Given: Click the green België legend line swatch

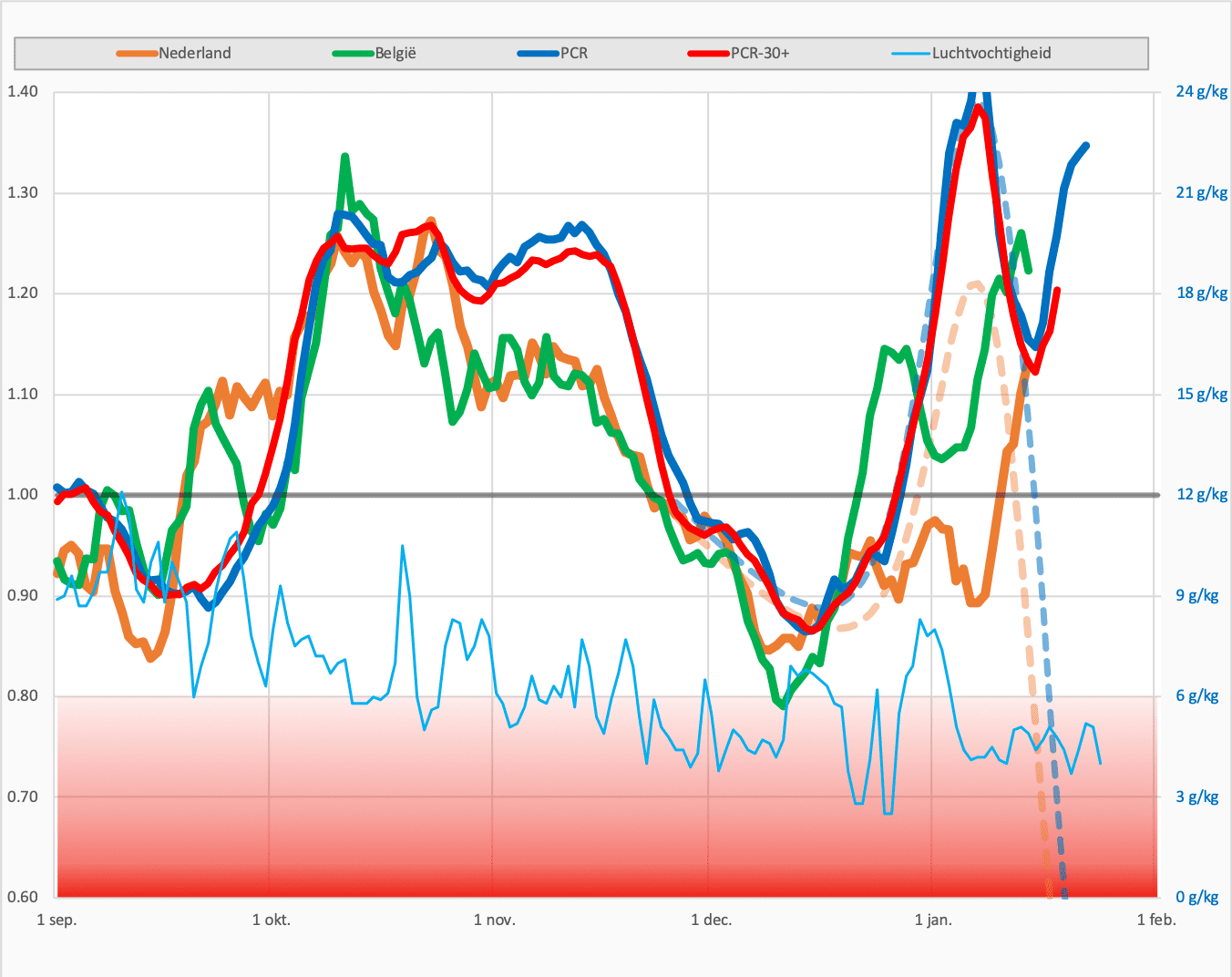Looking at the screenshot, I should coord(354,54).
